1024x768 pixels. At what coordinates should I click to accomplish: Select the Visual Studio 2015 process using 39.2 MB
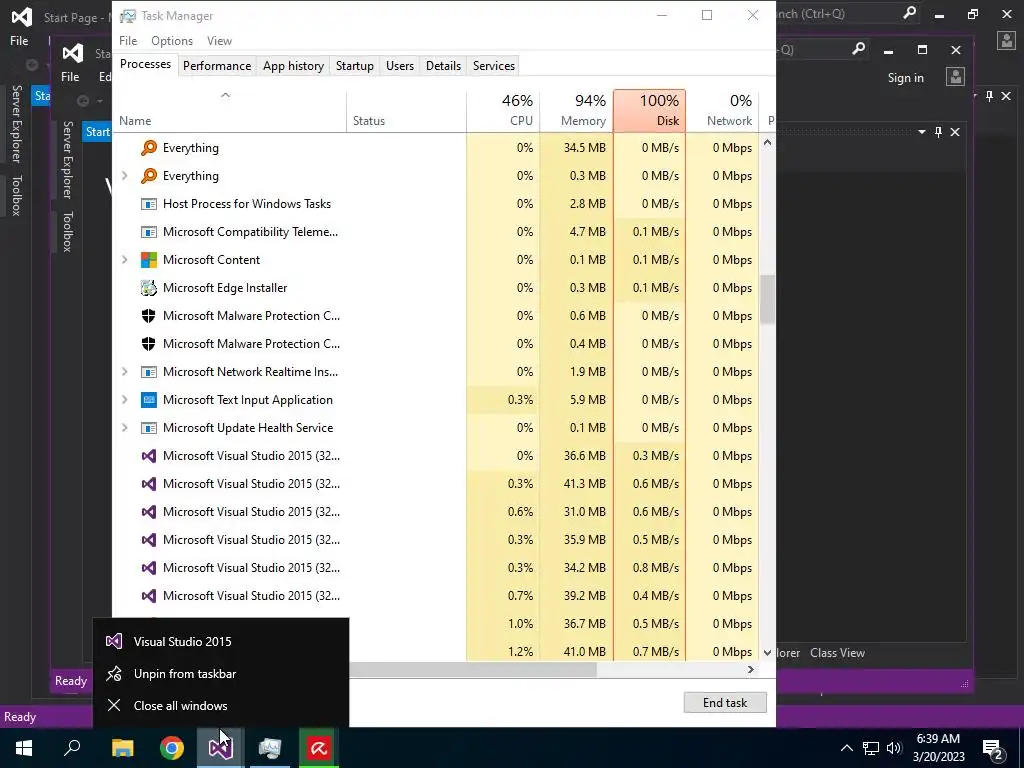(x=436, y=596)
